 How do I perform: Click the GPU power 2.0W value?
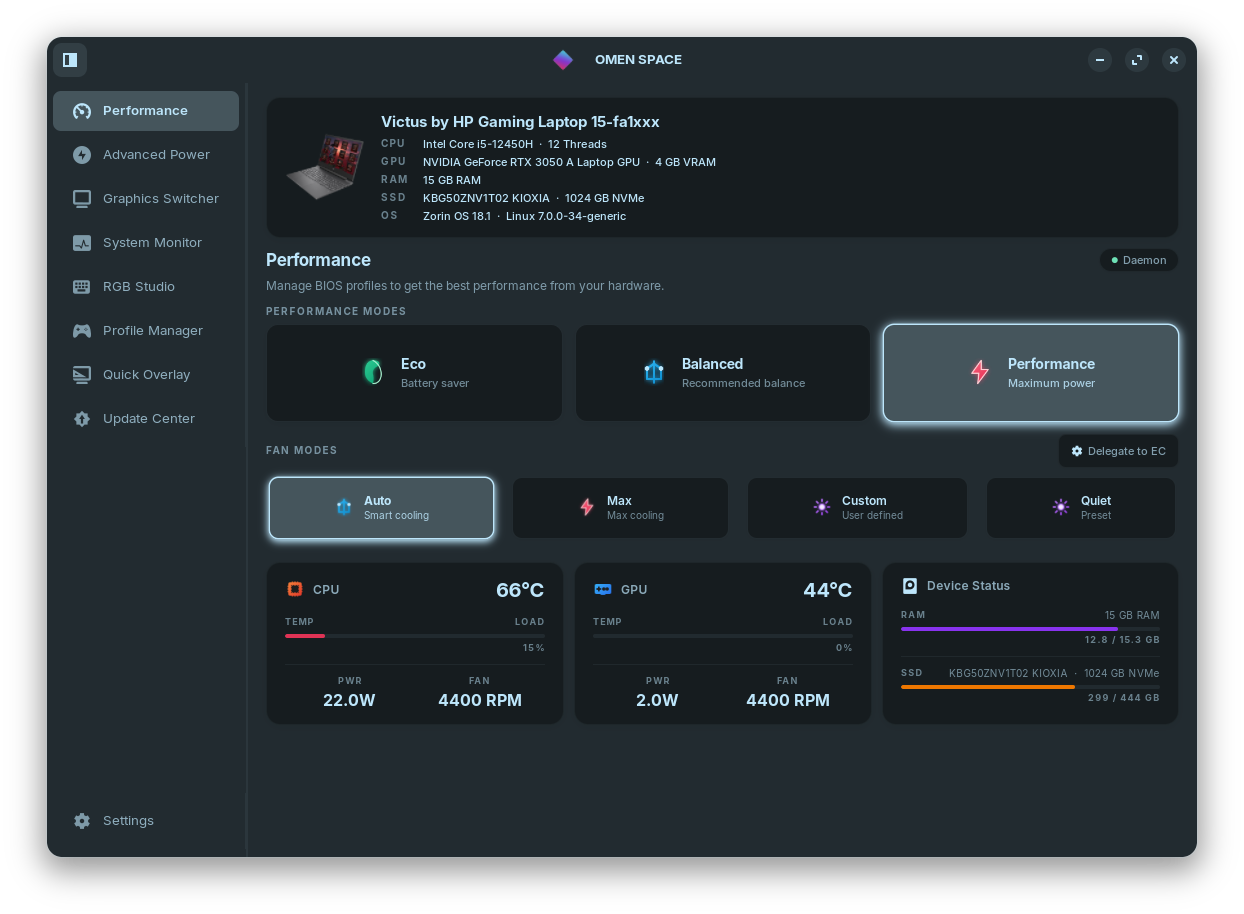point(657,700)
